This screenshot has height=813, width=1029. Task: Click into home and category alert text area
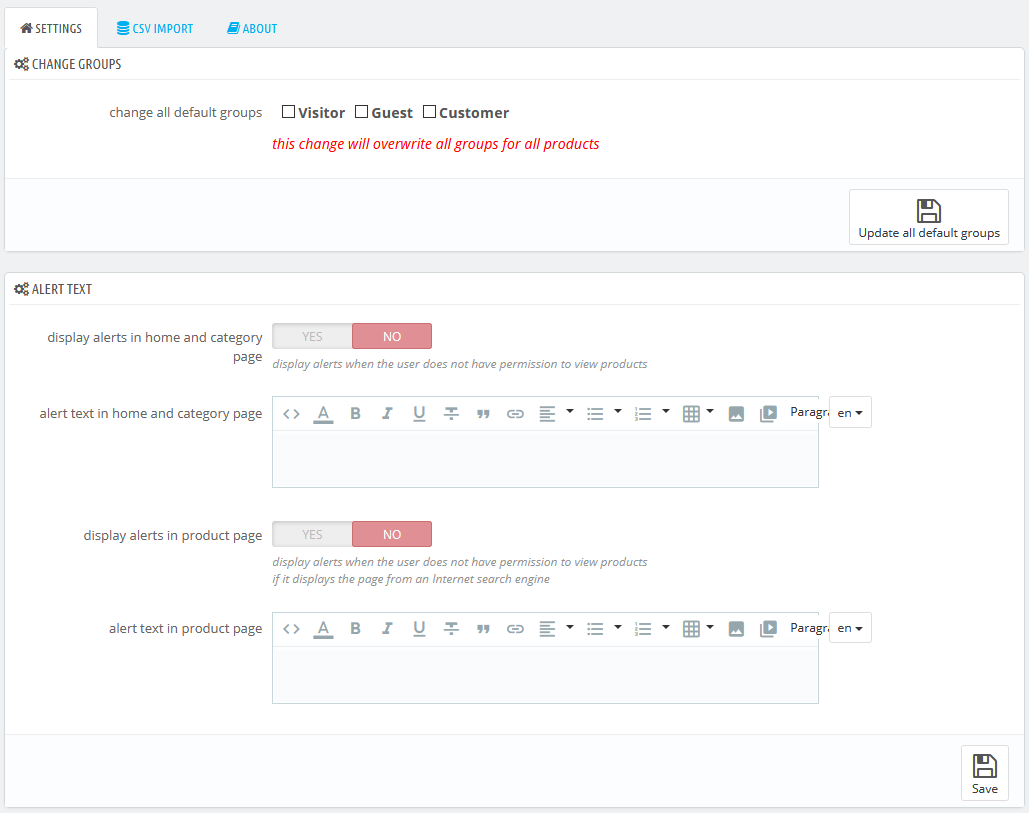pos(545,459)
